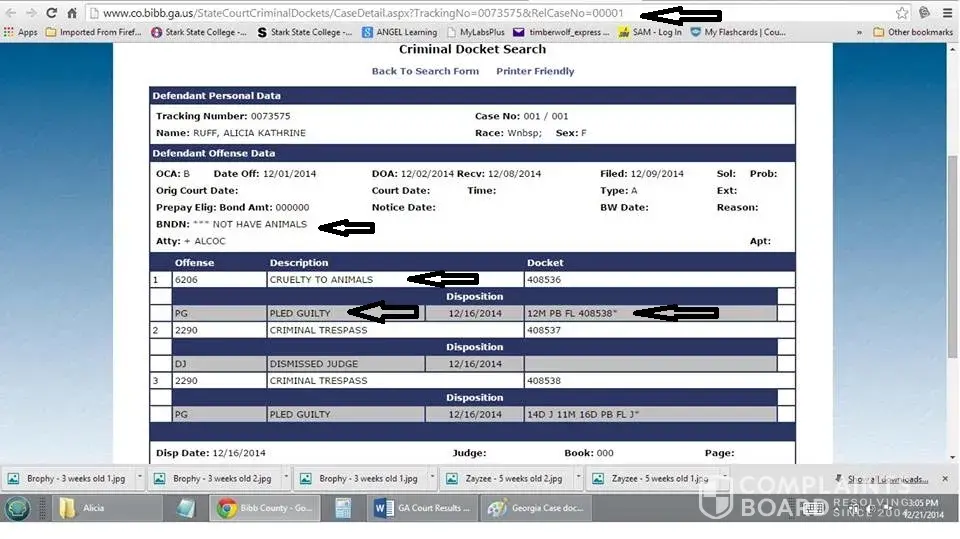Open the My Flashcards bookmark
This screenshot has width=960, height=539.
pos(738,32)
